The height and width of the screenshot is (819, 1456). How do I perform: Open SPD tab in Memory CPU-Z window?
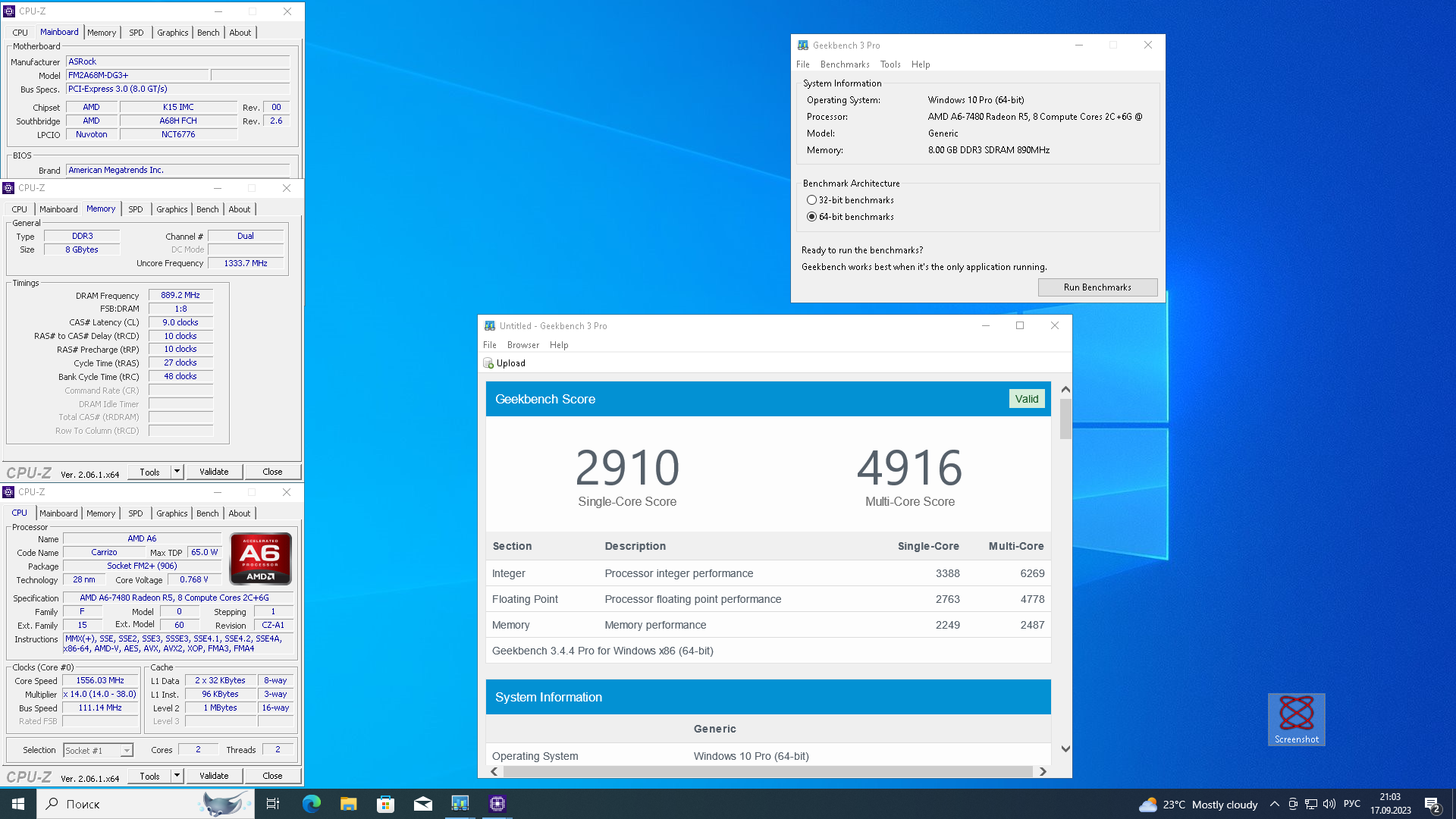pos(136,209)
